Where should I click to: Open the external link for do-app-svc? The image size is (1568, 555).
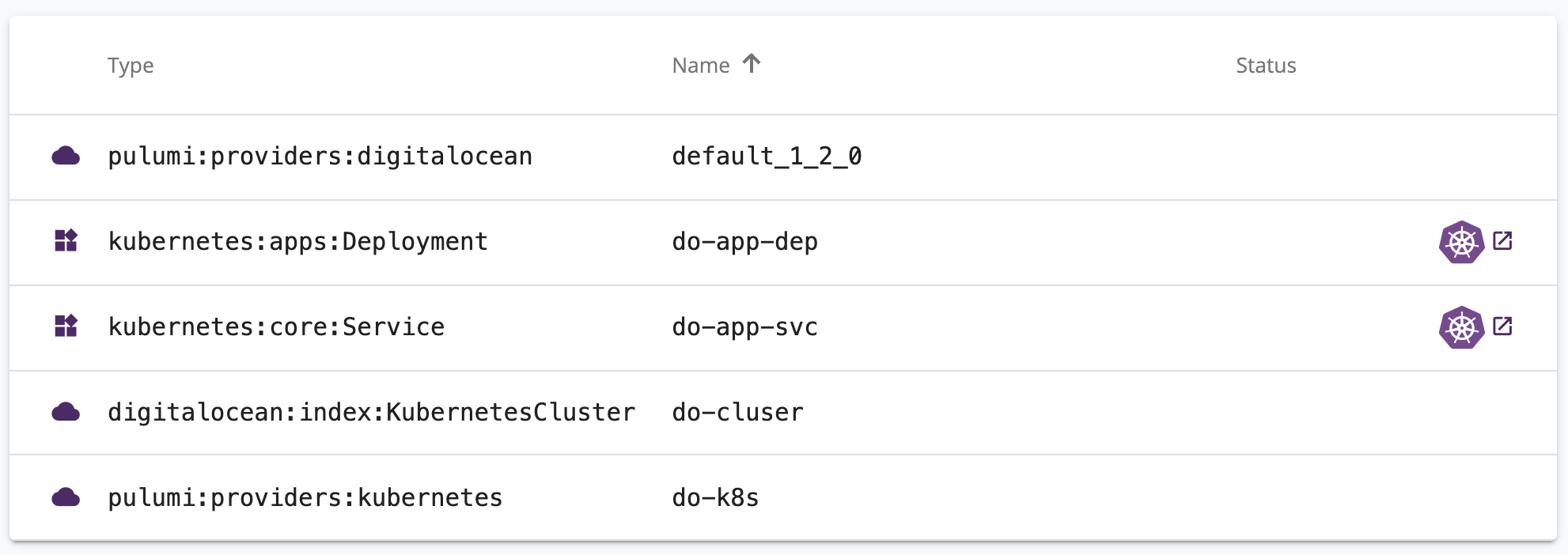coord(1502,324)
